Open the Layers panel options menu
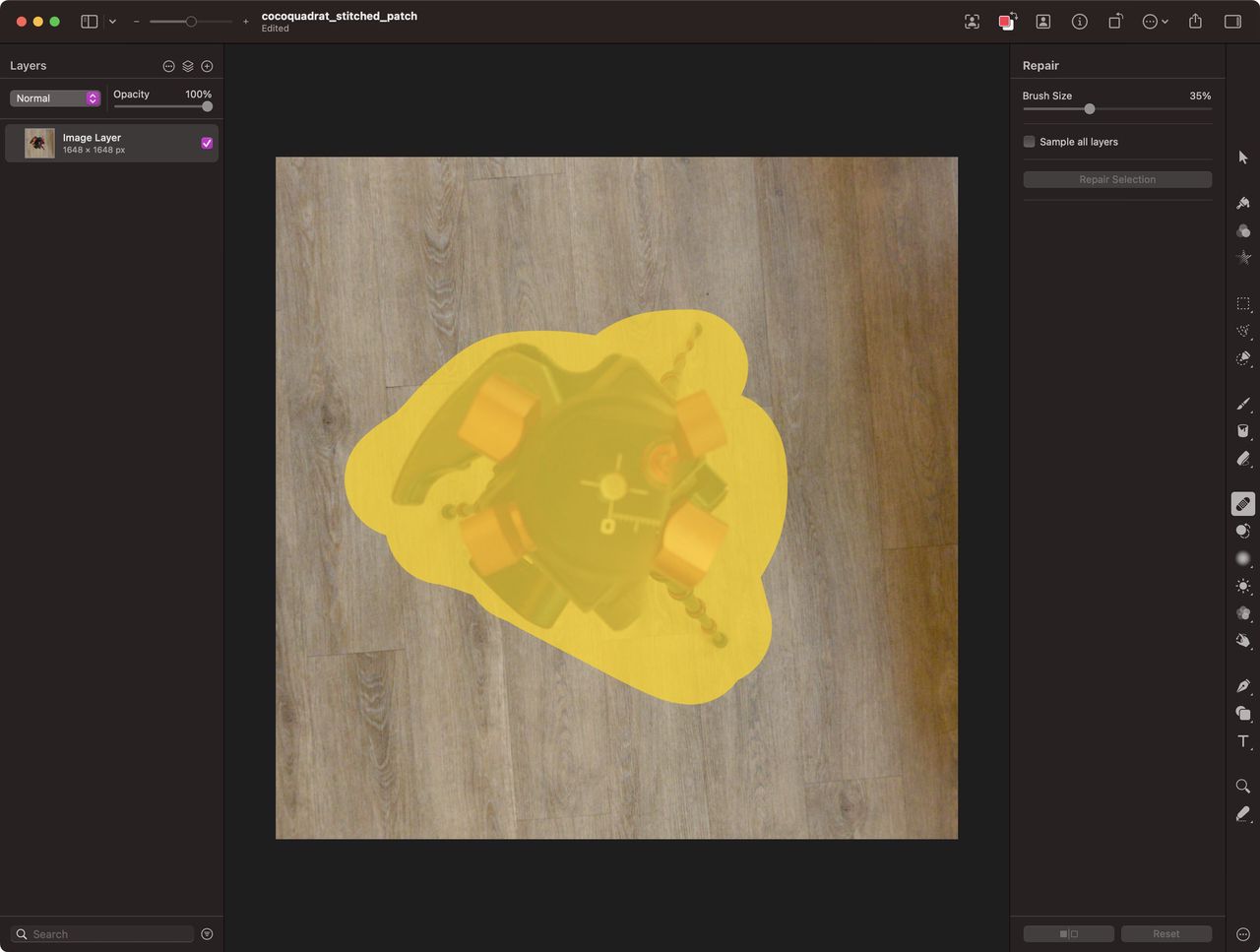The height and width of the screenshot is (952, 1260). pos(168,66)
